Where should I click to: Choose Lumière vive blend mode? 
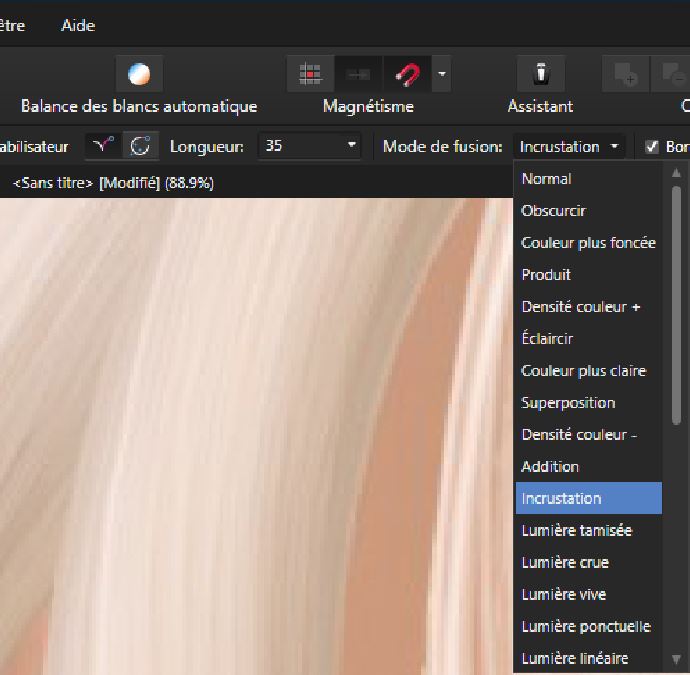tap(588, 594)
